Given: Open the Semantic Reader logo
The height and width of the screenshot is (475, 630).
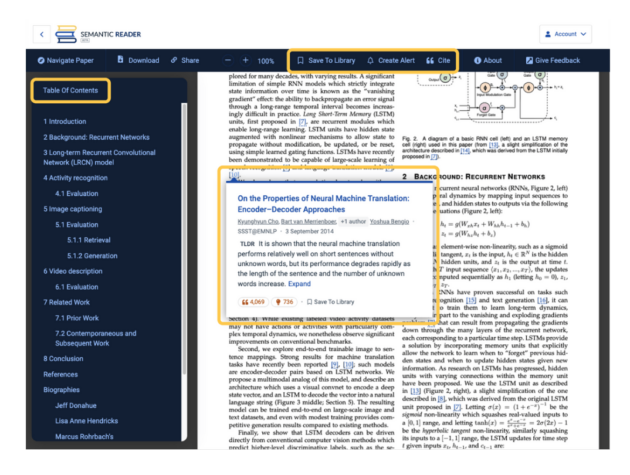Looking at the screenshot, I should coord(98,35).
